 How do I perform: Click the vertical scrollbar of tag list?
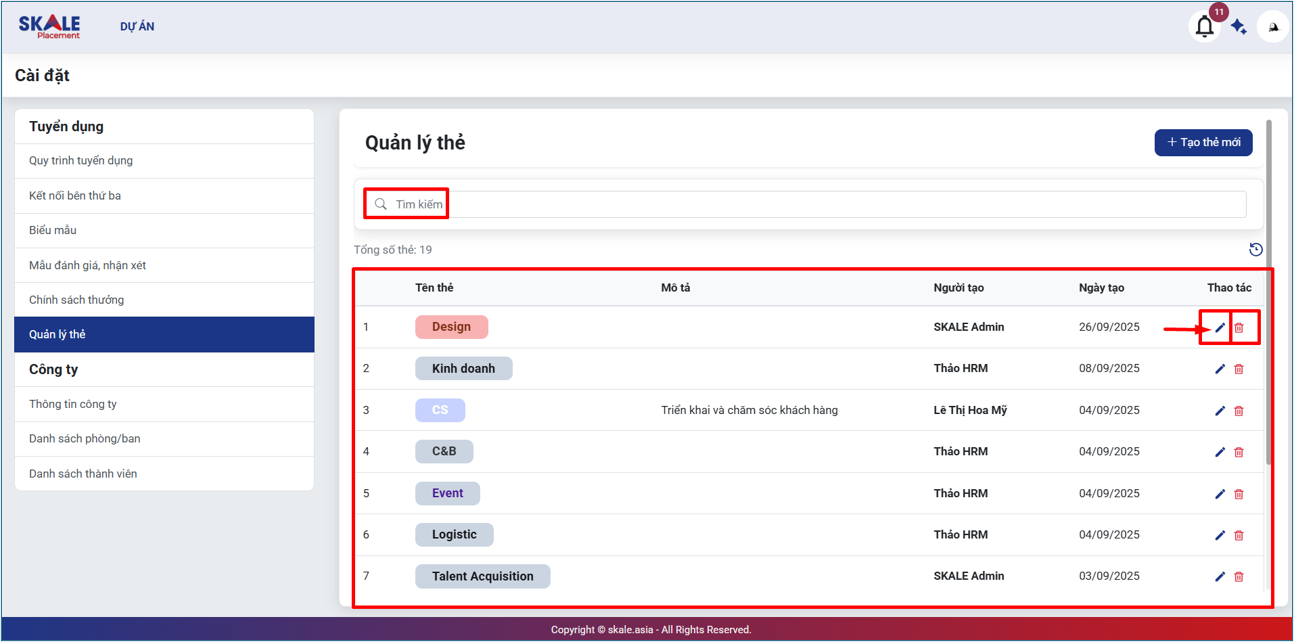coord(1269,290)
